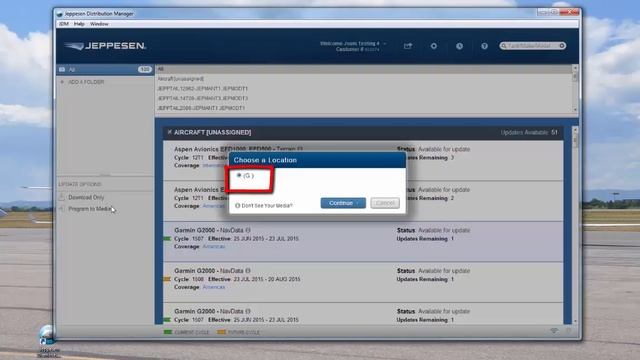This screenshot has width=640, height=360.
Task: Click scroll-down arrow of the aircraft list scrollbar
Action: 575,110
